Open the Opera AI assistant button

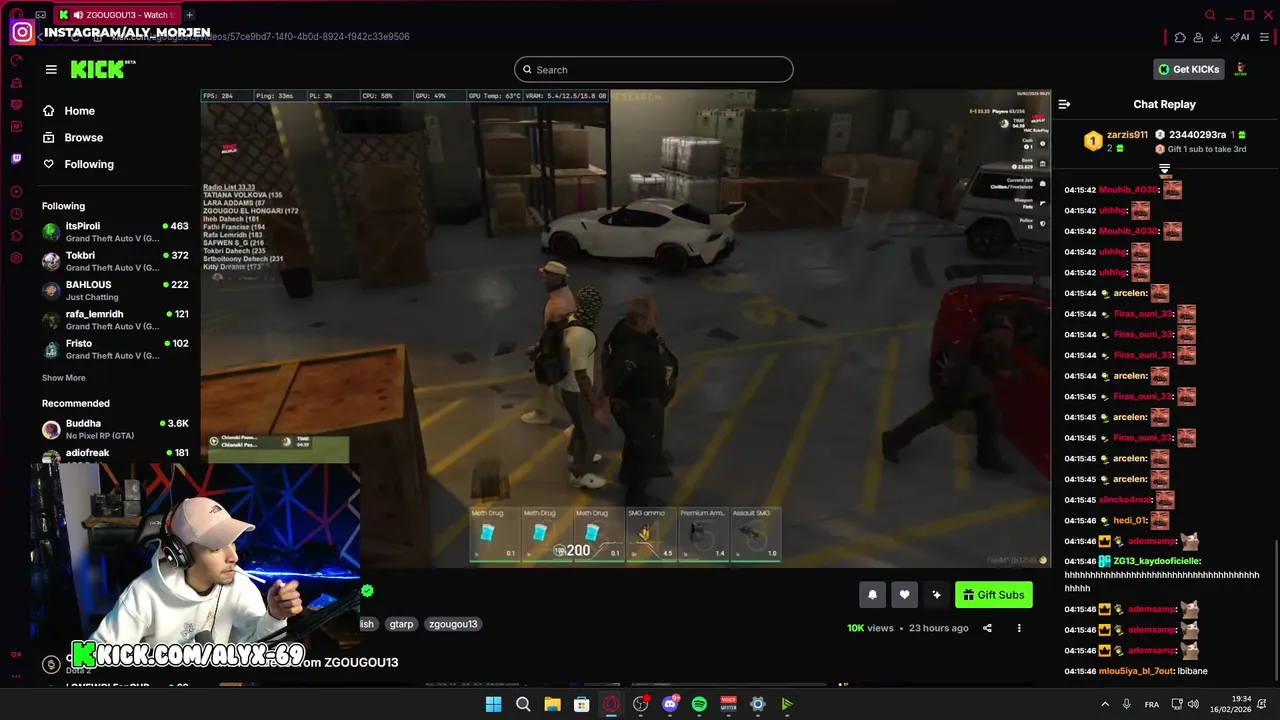[x=1240, y=37]
